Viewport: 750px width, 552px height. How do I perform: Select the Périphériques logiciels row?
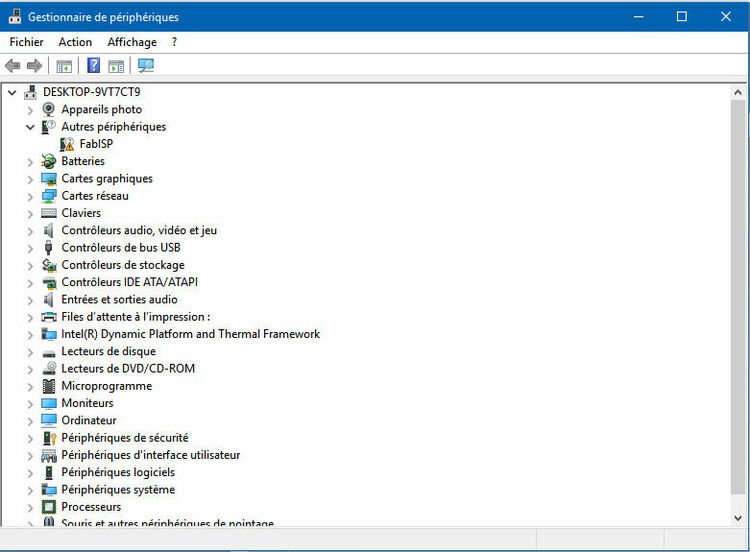click(x=118, y=472)
